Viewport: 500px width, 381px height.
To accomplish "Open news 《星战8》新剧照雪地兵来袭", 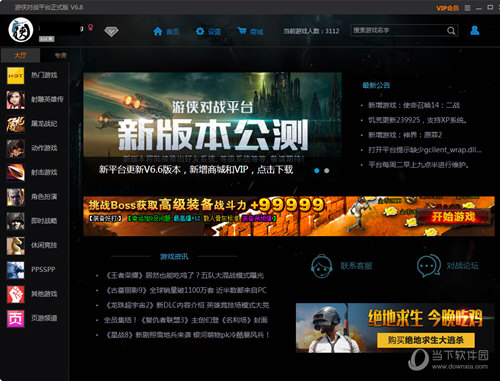I will pyautogui.click(x=187, y=335).
